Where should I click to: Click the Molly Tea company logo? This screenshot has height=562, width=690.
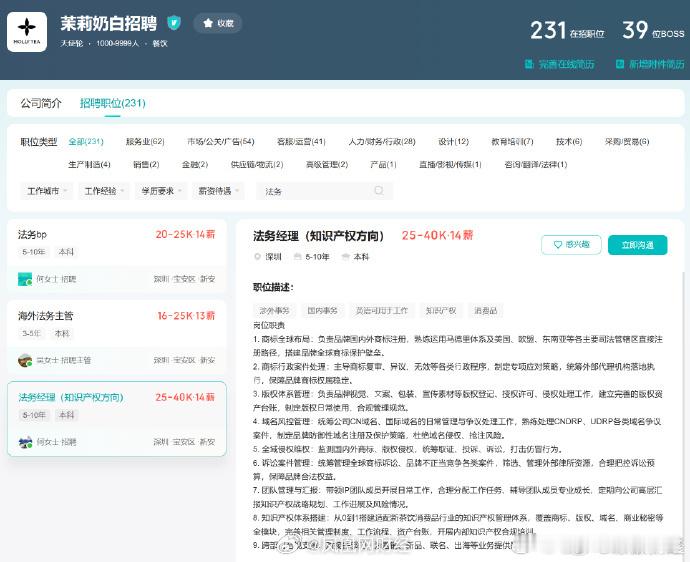(27, 32)
